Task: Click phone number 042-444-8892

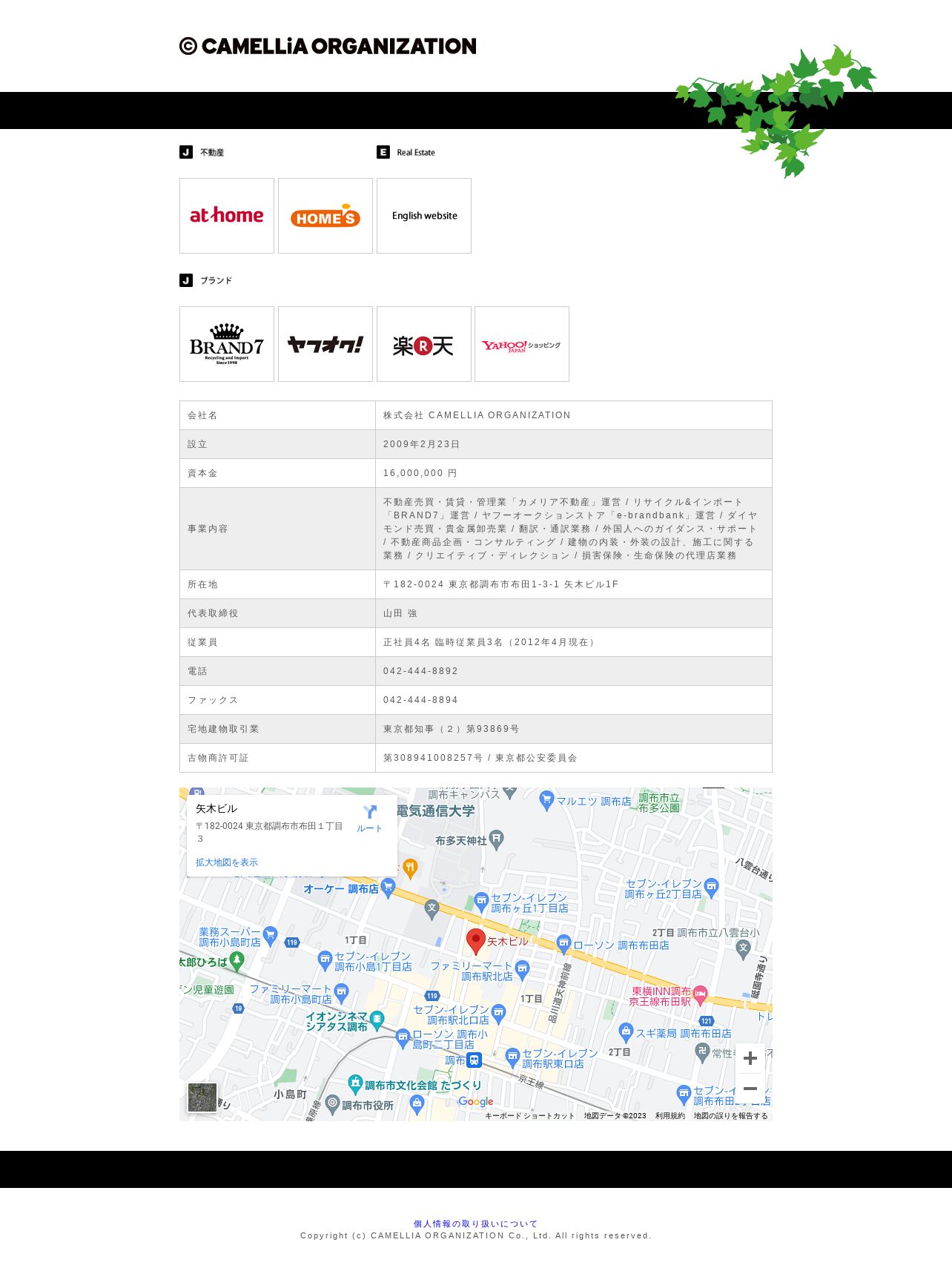Action: pos(574,671)
